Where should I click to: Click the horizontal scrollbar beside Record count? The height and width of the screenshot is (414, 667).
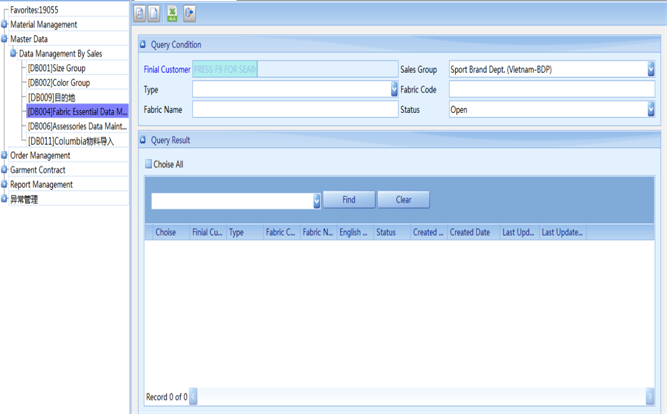coord(420,397)
